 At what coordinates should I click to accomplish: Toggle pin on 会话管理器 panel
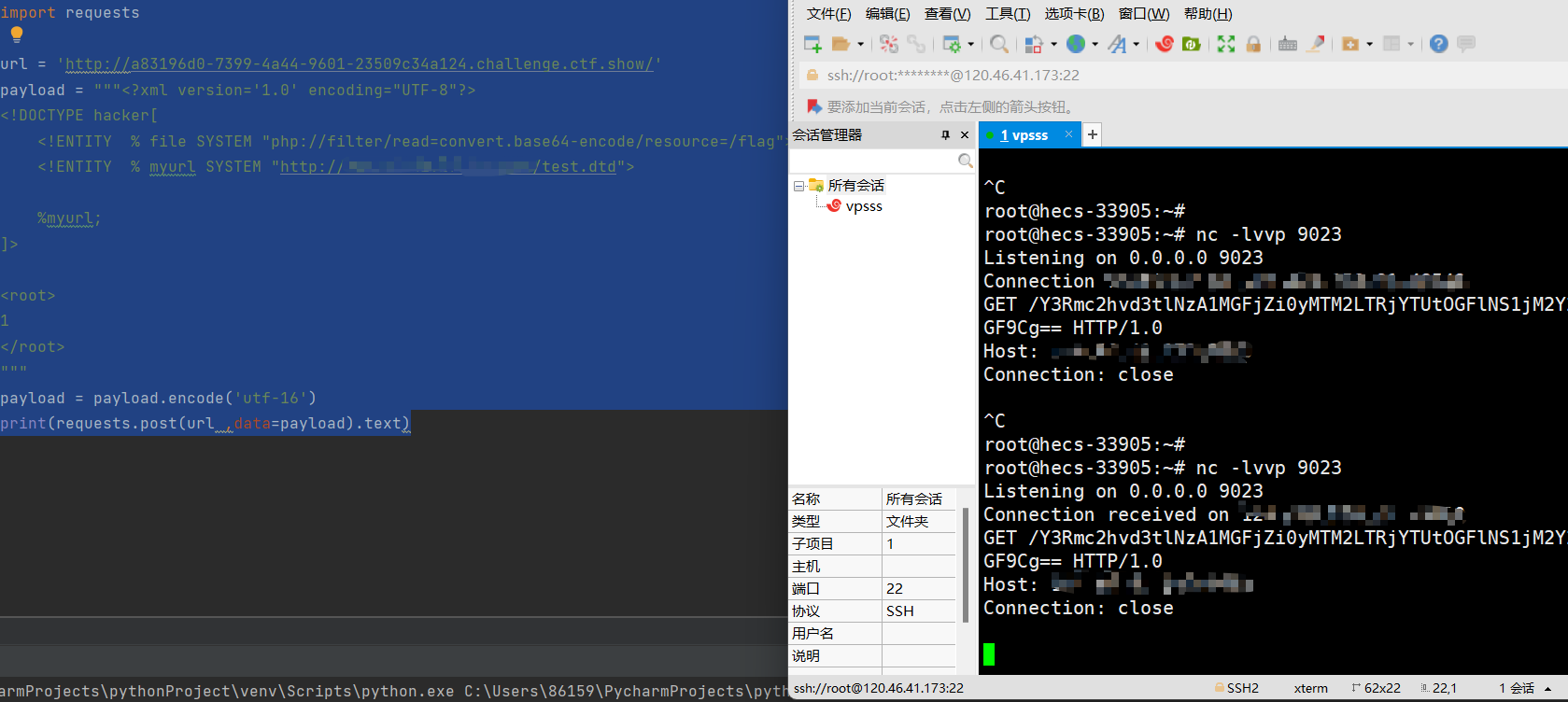pos(945,135)
